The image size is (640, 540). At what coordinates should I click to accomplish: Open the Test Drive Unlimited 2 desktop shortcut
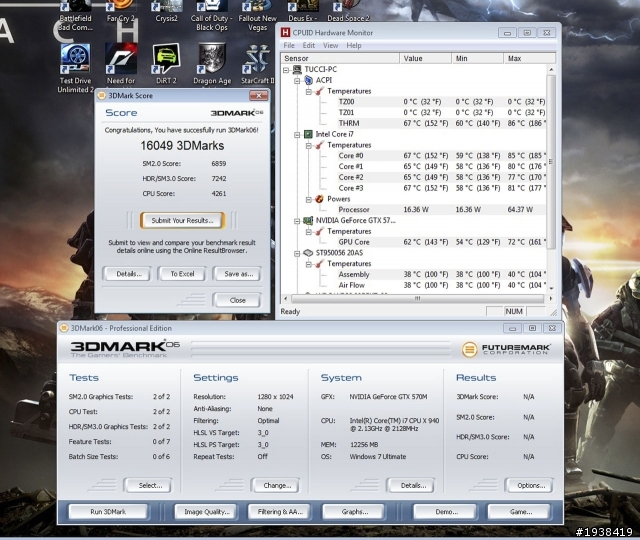tap(76, 68)
